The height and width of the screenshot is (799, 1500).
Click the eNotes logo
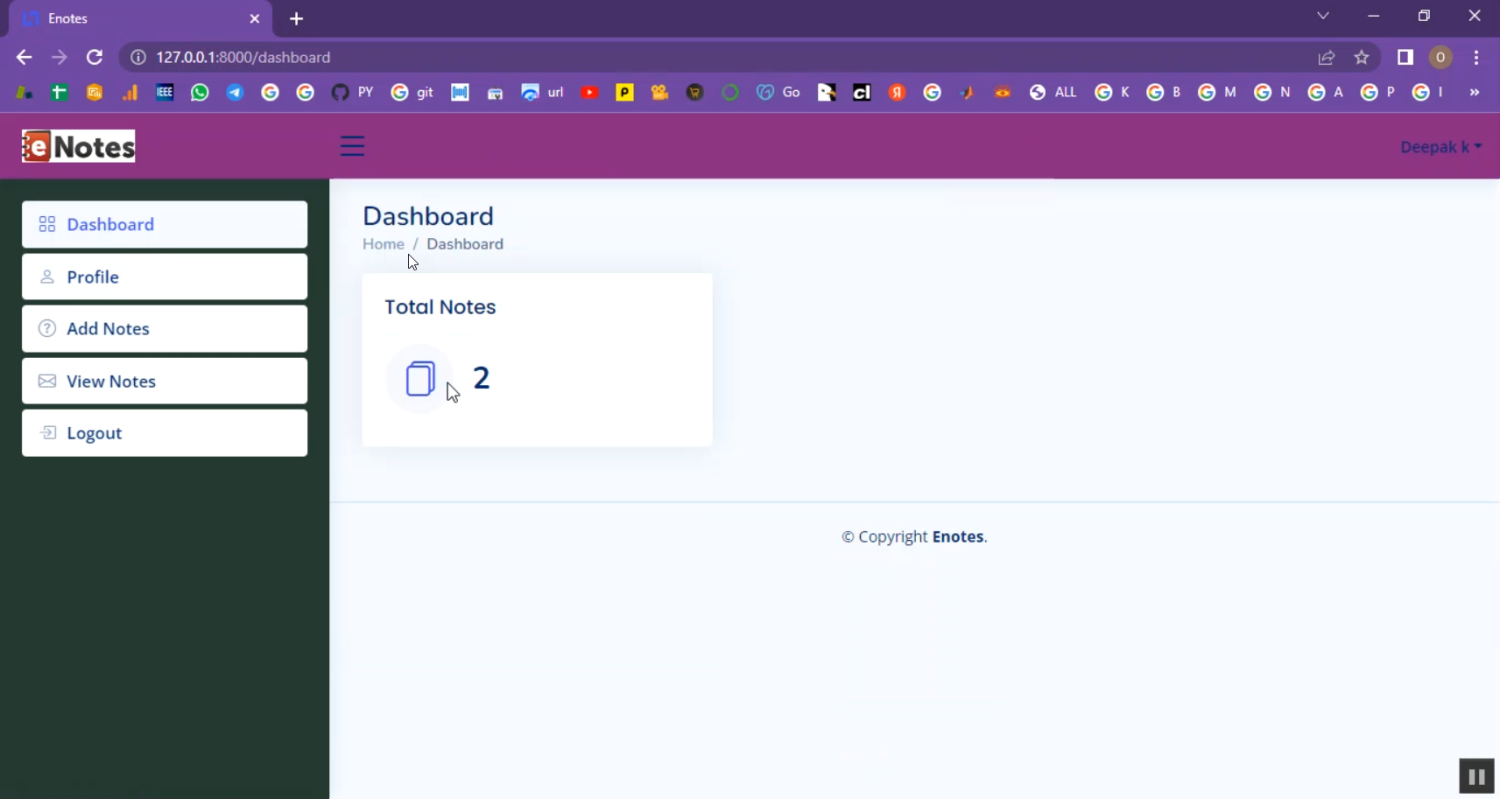(79, 147)
